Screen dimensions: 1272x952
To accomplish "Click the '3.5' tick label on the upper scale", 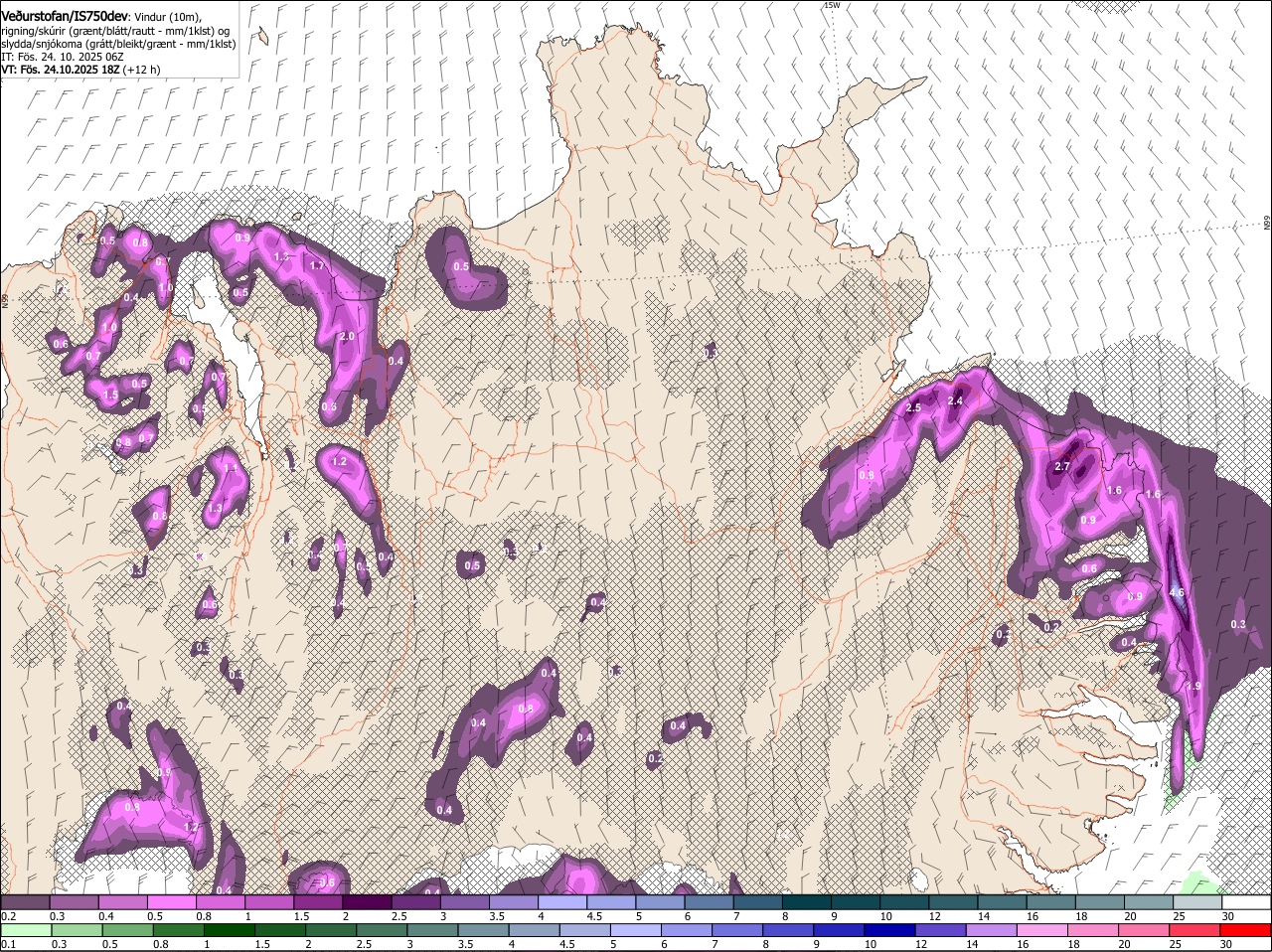I will [x=497, y=916].
